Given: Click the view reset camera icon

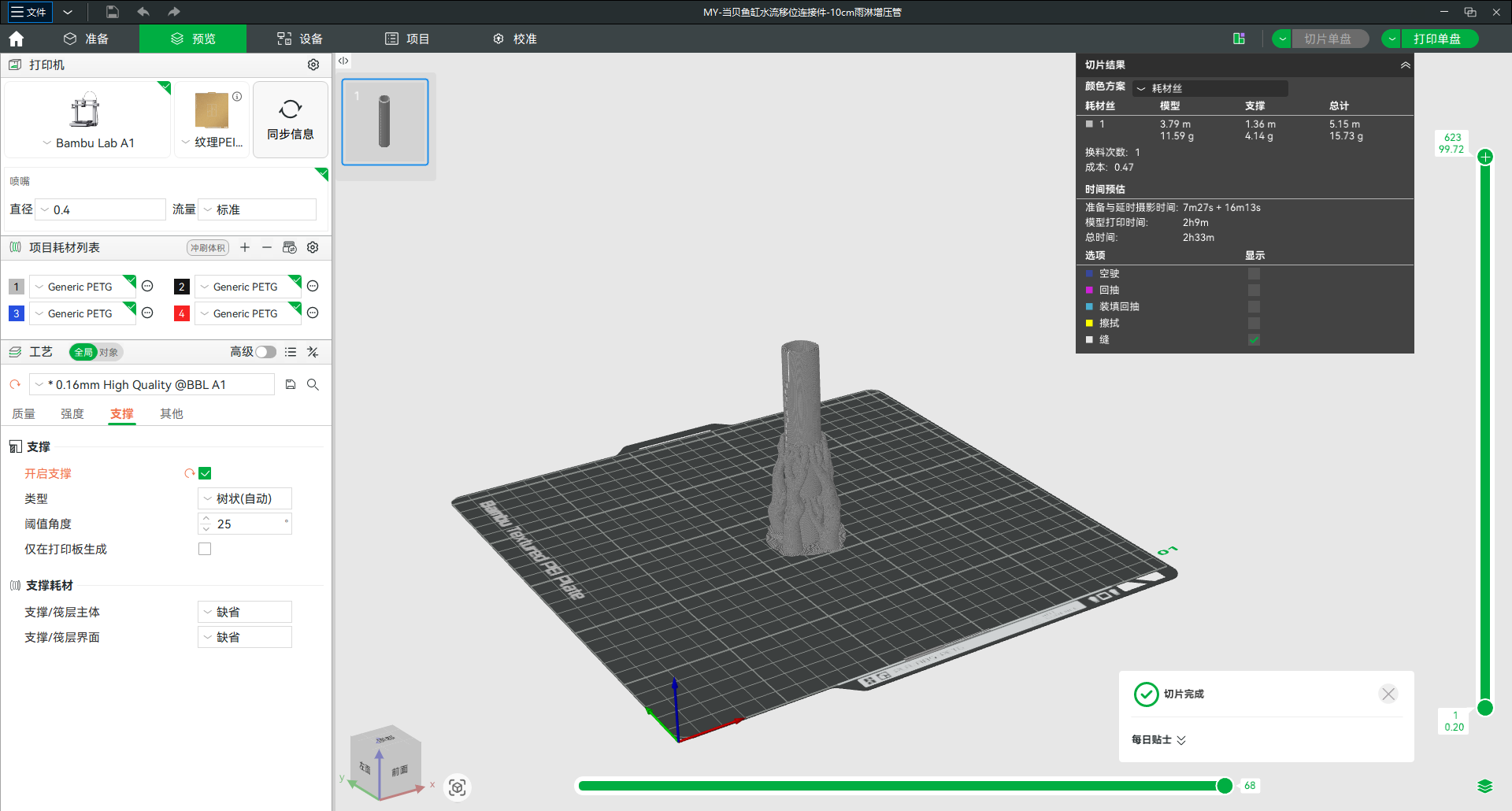Looking at the screenshot, I should point(458,787).
